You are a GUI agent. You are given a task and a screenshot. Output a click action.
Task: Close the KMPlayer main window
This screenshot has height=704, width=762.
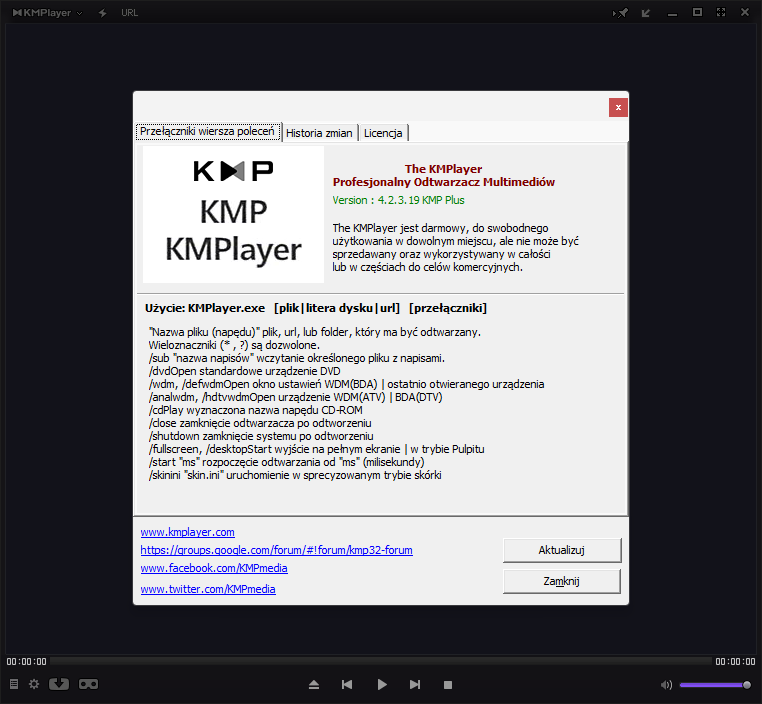745,12
